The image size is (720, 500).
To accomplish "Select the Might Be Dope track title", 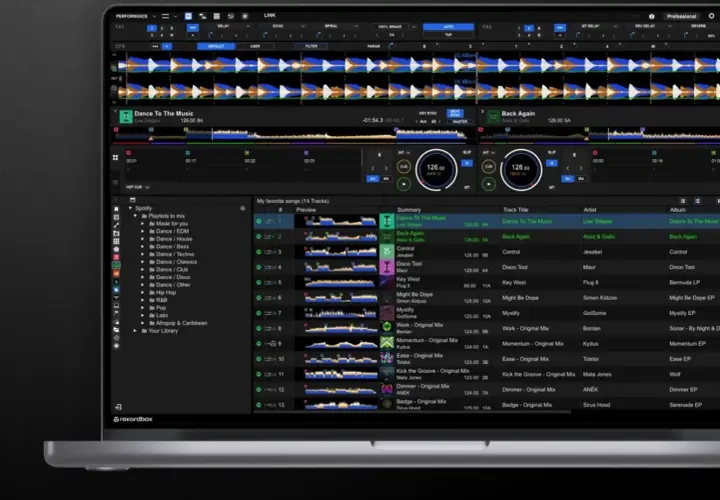I will pyautogui.click(x=520, y=298).
